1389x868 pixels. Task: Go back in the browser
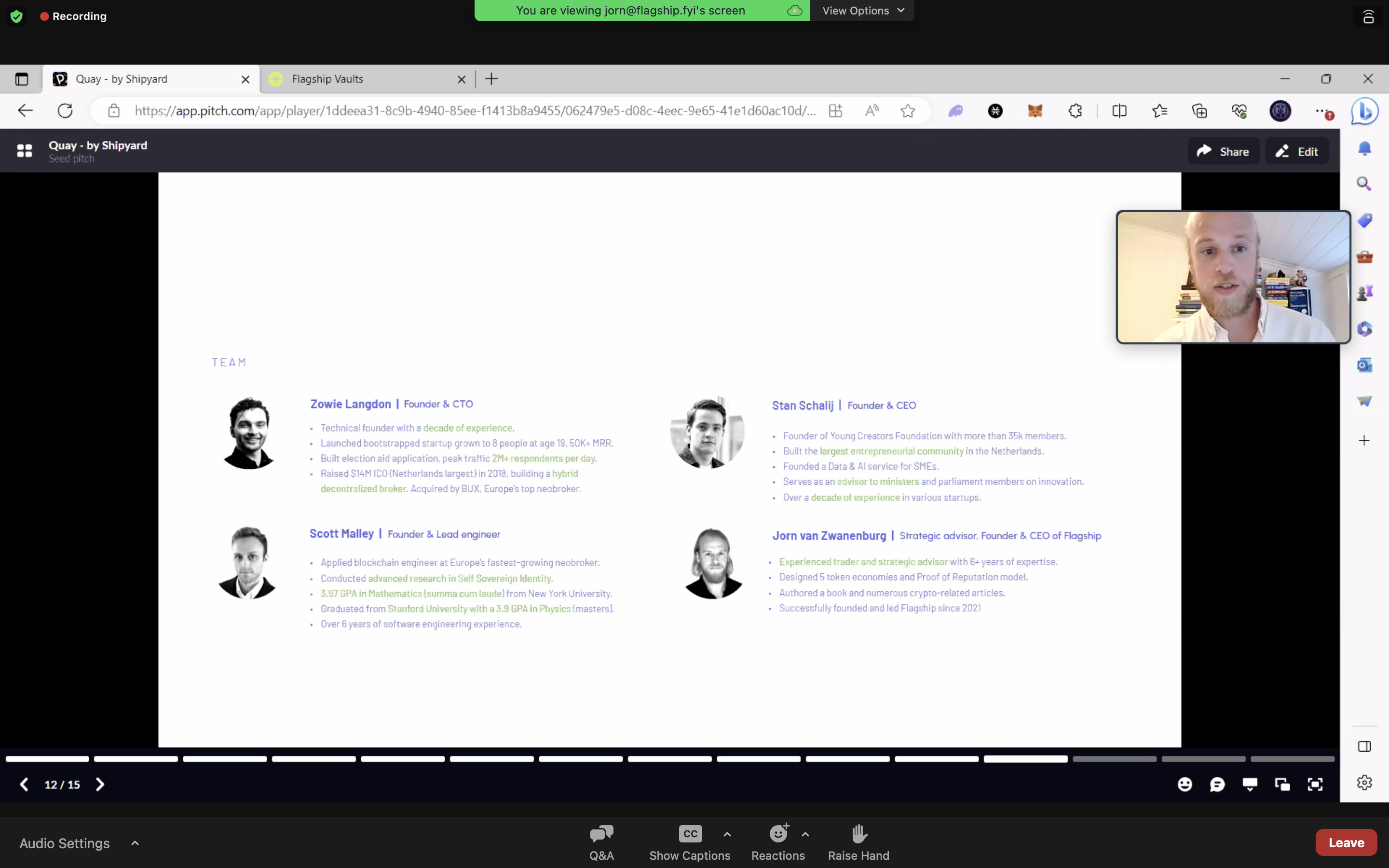[25, 111]
